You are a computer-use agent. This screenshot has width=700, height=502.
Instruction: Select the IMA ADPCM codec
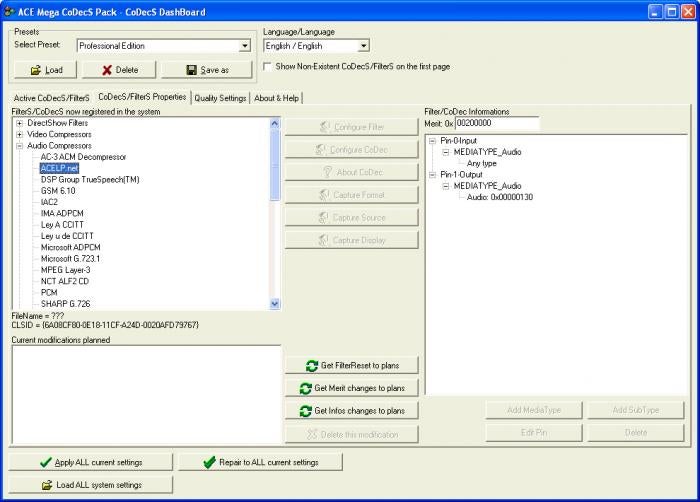pos(62,213)
